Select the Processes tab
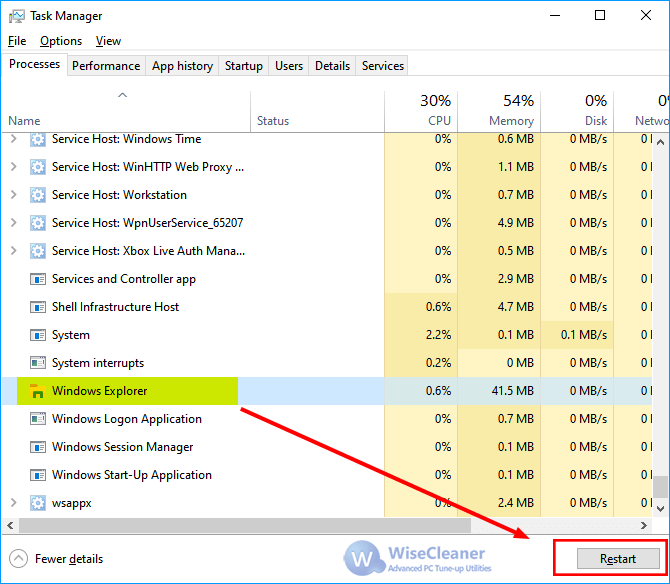The width and height of the screenshot is (670, 584). click(35, 64)
